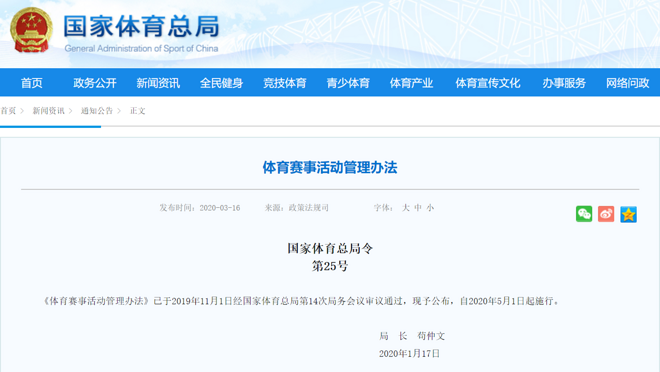Set font size to 中

(418, 207)
